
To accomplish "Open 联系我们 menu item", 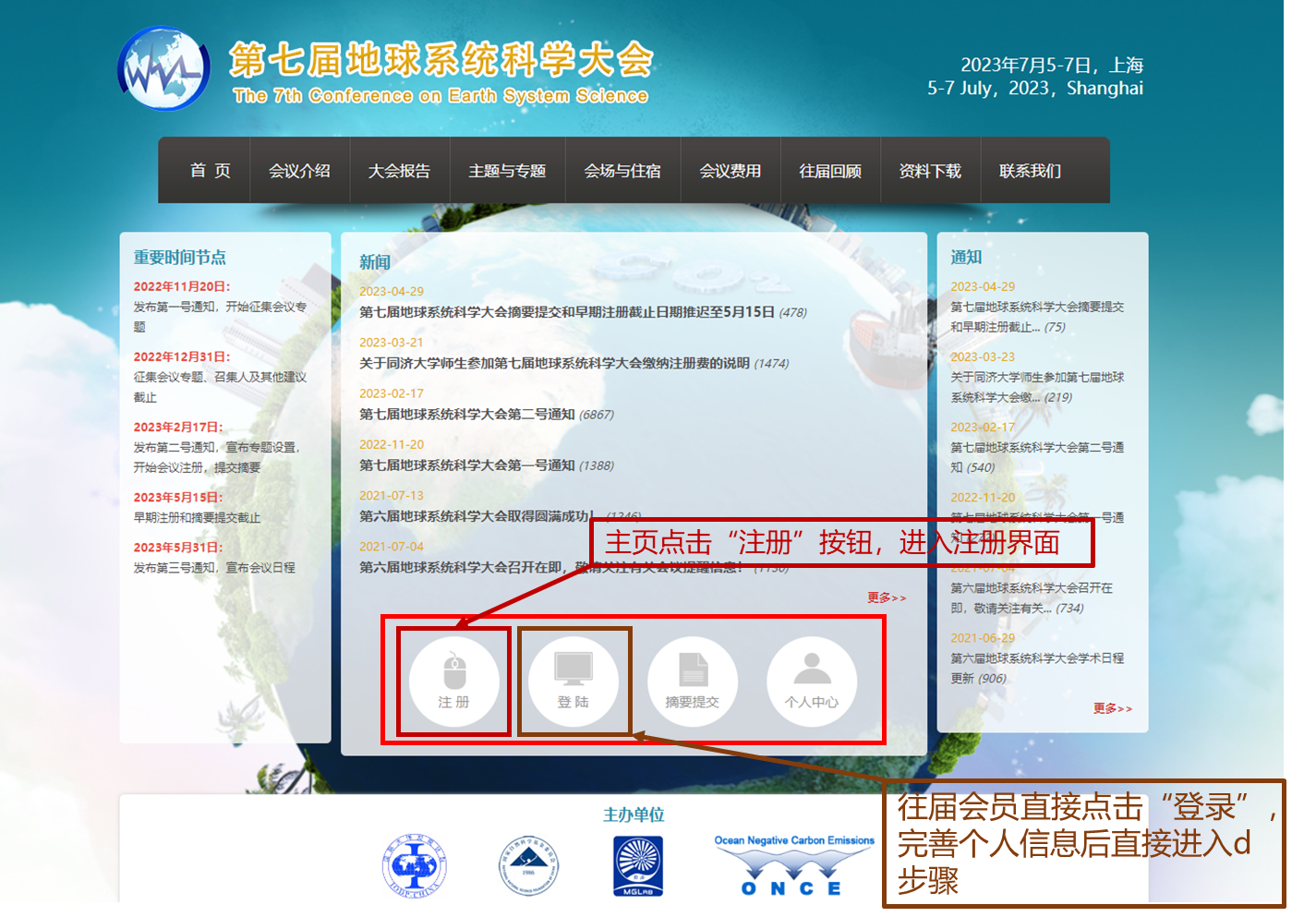I will click(1030, 171).
